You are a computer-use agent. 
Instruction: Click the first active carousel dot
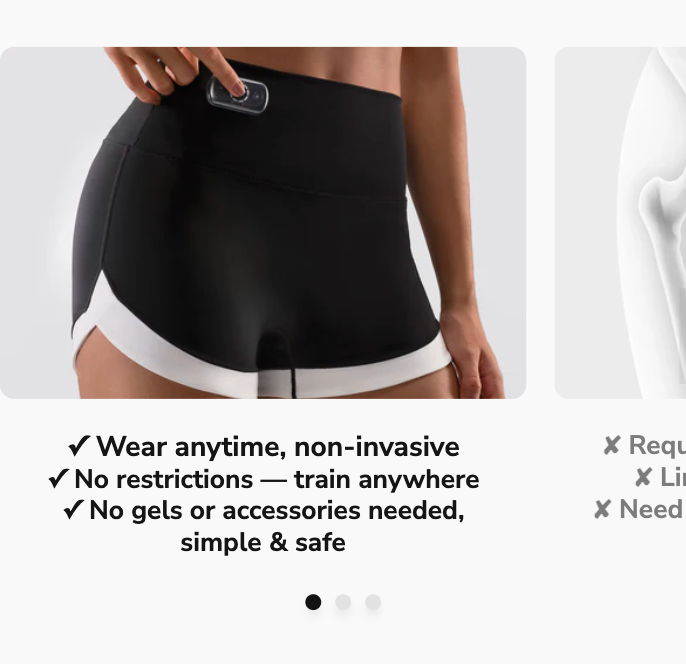313,602
